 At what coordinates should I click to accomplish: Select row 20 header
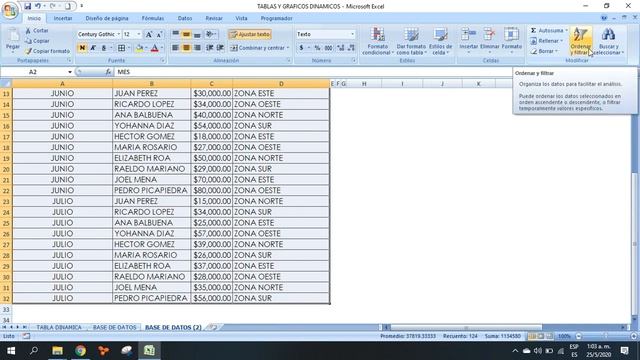pyautogui.click(x=6, y=169)
